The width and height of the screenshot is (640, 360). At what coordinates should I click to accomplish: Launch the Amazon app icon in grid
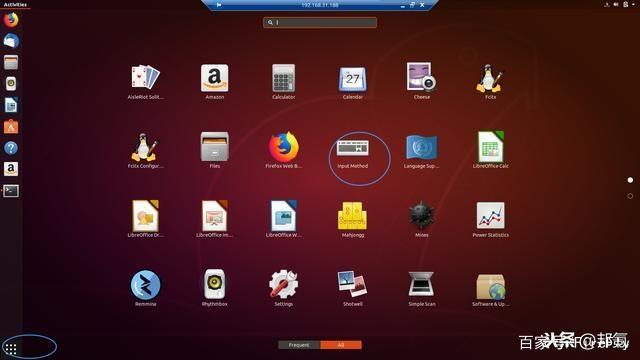[x=215, y=82]
